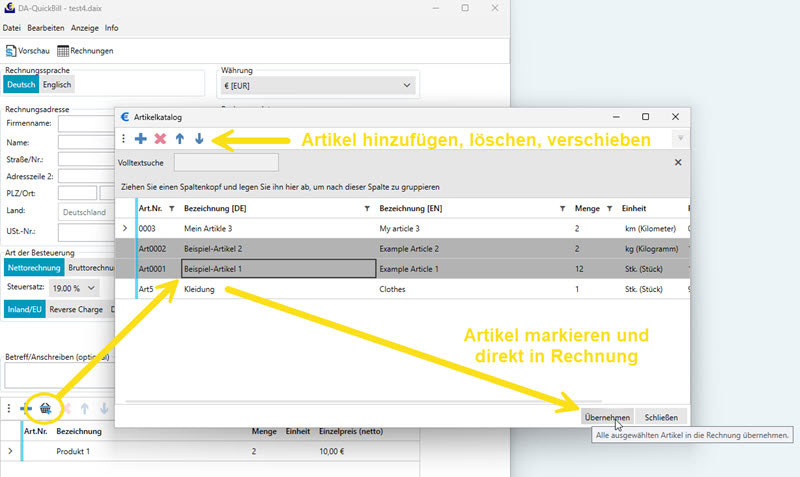Sort by the Menge column header
The image size is (800, 477).
point(587,209)
